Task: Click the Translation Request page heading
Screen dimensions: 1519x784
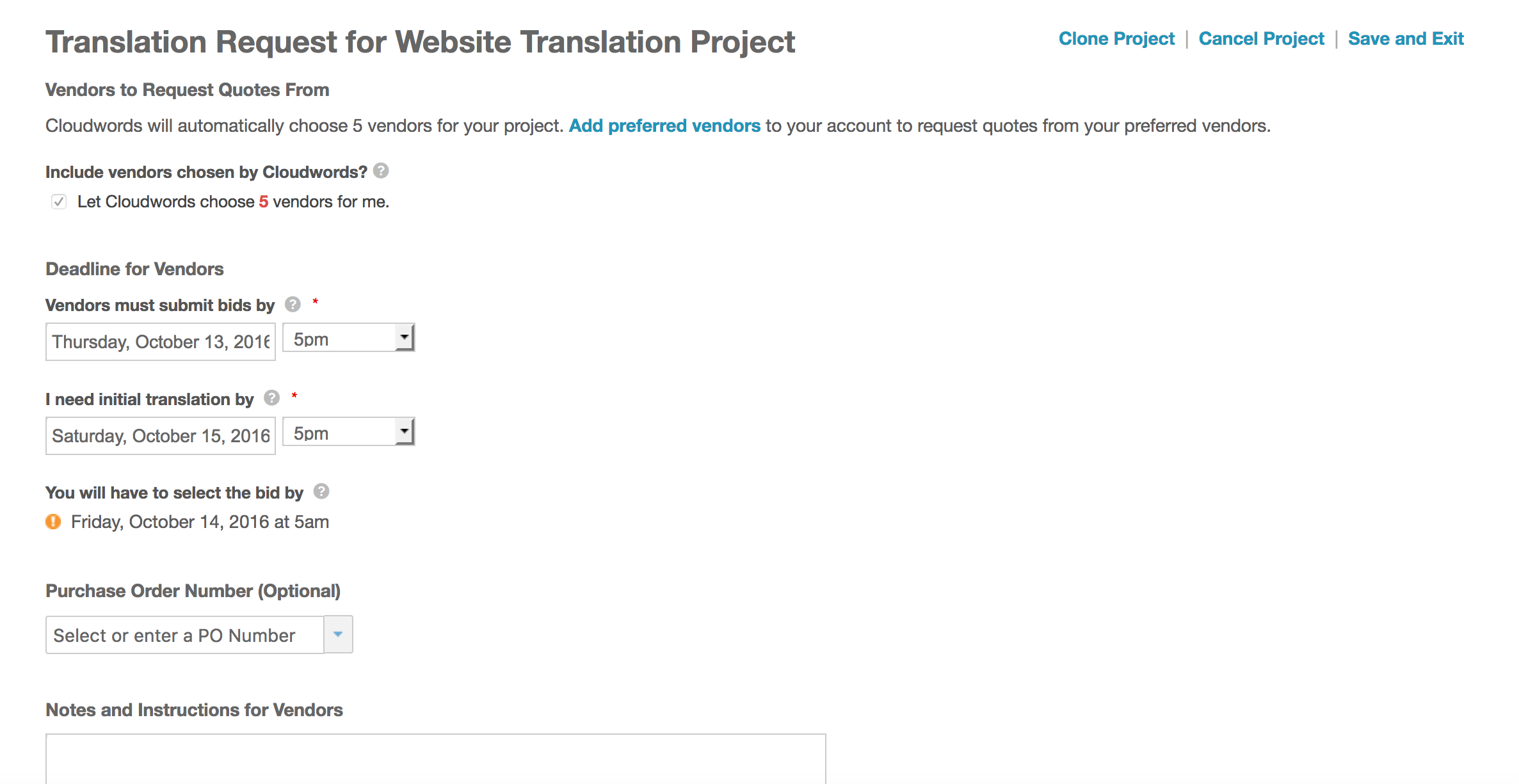Action: (420, 42)
